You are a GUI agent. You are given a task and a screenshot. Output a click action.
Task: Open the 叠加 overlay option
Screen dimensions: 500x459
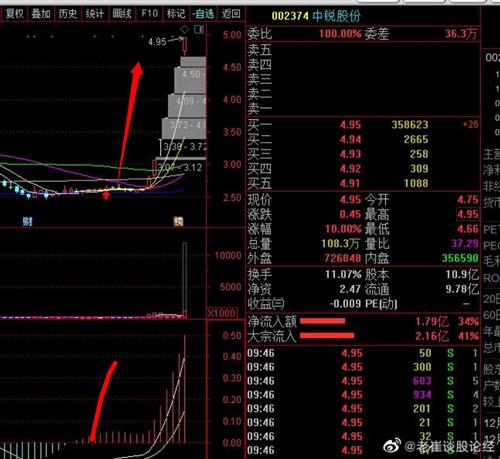[41, 14]
